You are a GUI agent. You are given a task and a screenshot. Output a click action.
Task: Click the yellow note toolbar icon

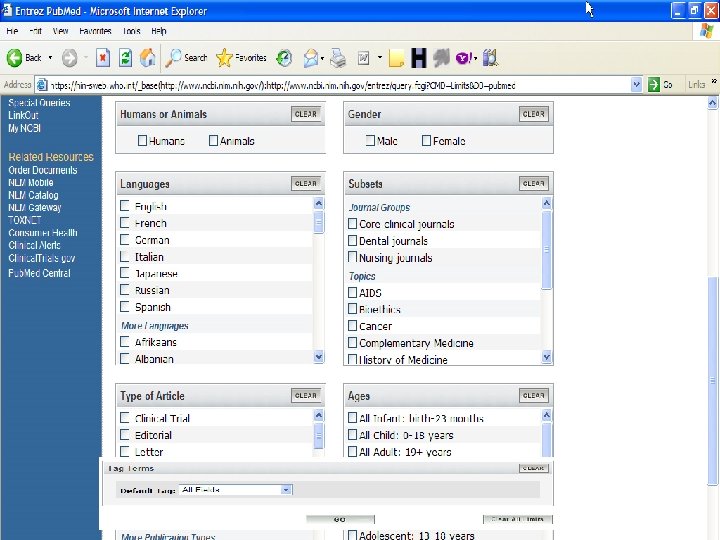pos(396,58)
